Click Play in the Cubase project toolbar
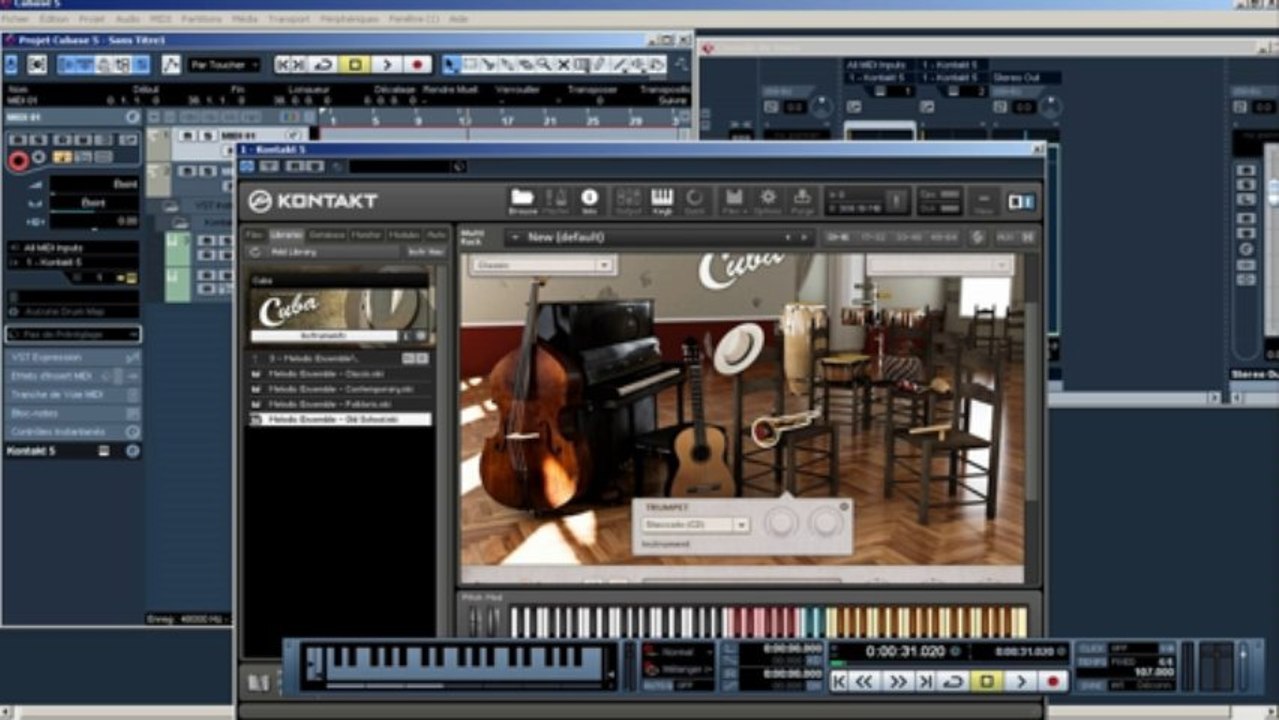This screenshot has width=1279, height=720. (387, 64)
